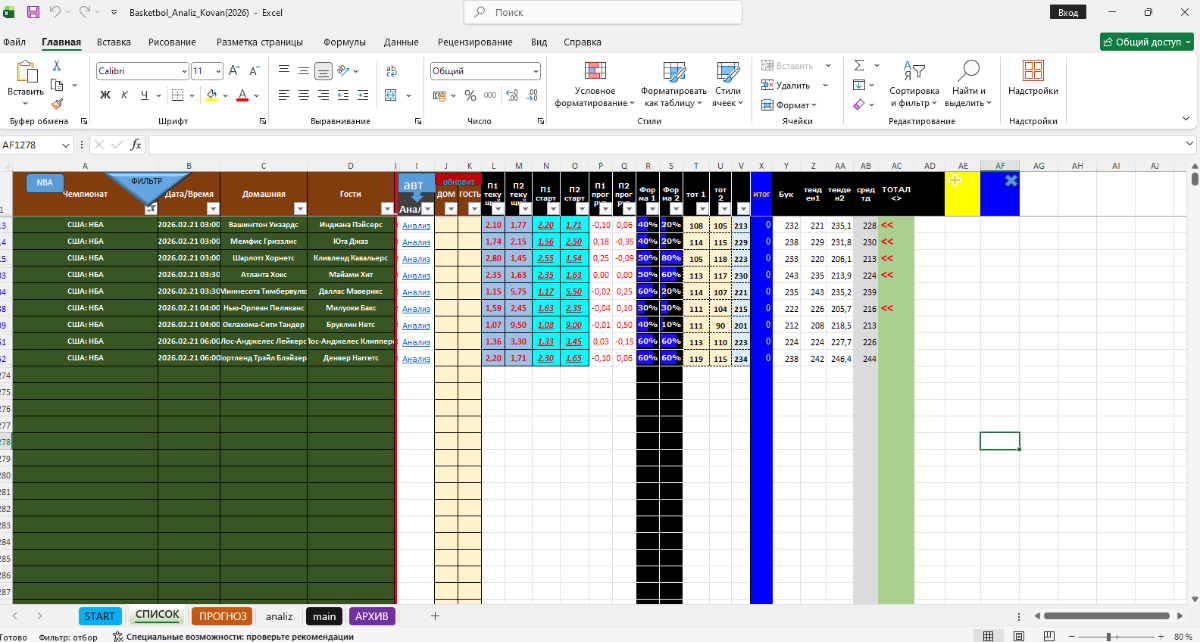Toggle bold formatting (Ж)

[x=105, y=95]
